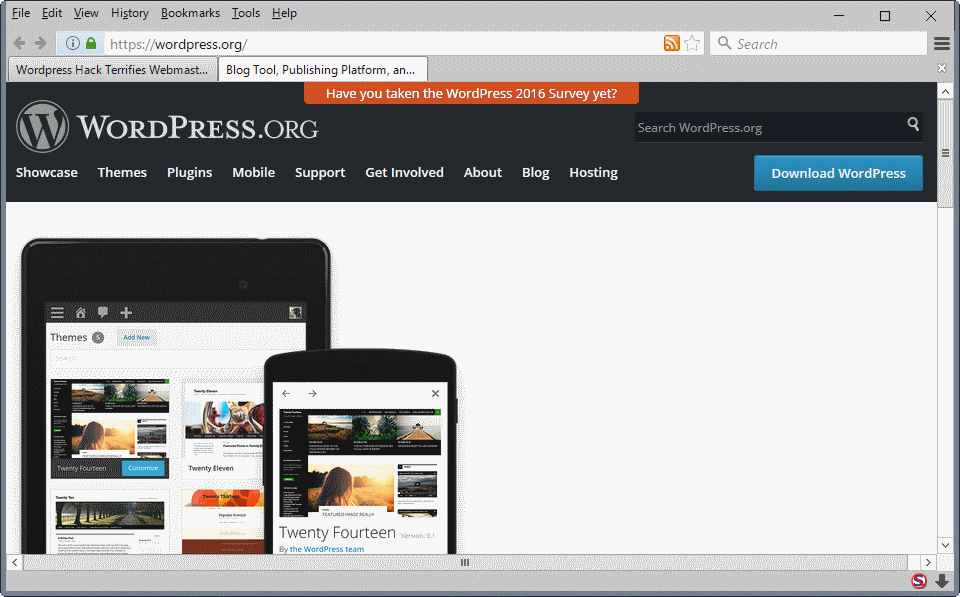960x597 pixels.
Task: Open the View menu
Action: [86, 13]
